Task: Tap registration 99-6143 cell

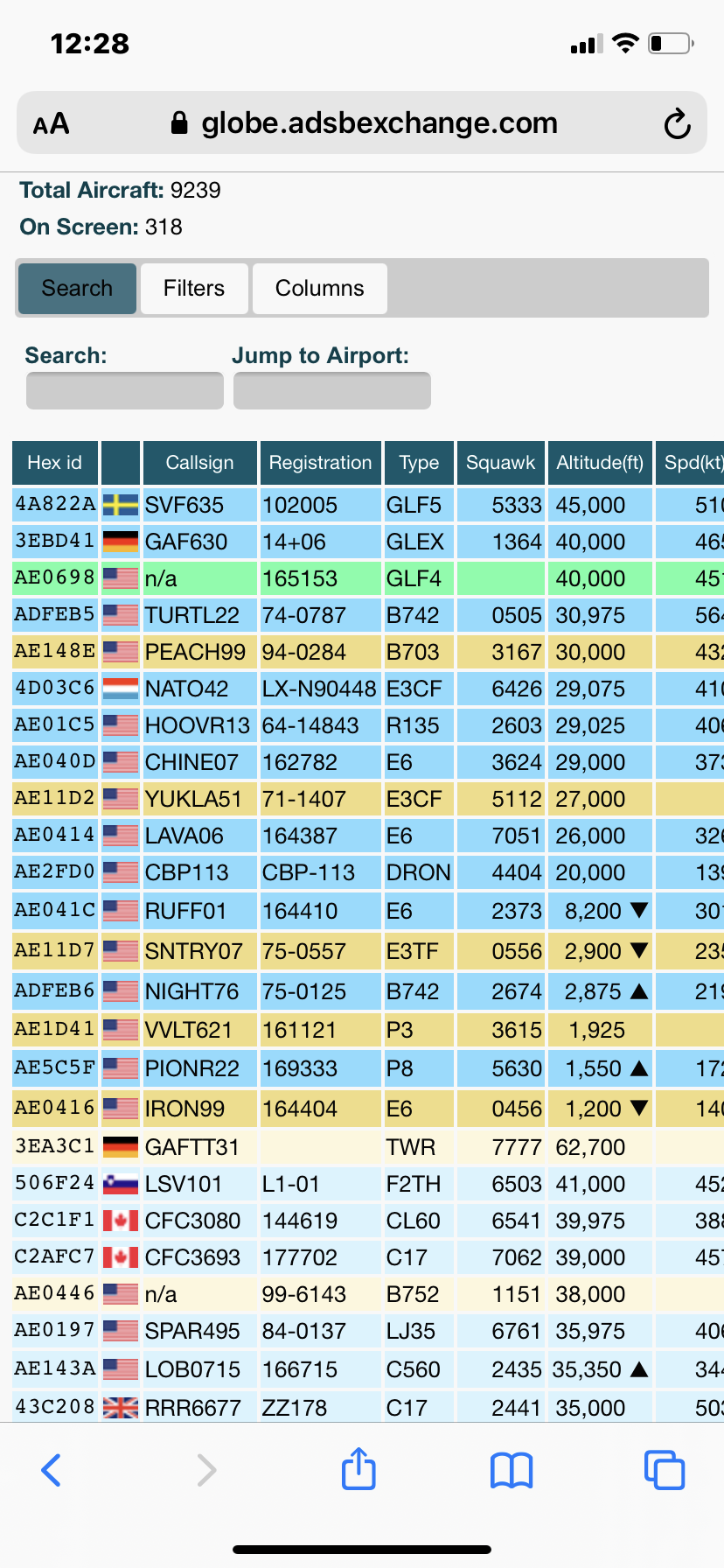Action: click(321, 1294)
